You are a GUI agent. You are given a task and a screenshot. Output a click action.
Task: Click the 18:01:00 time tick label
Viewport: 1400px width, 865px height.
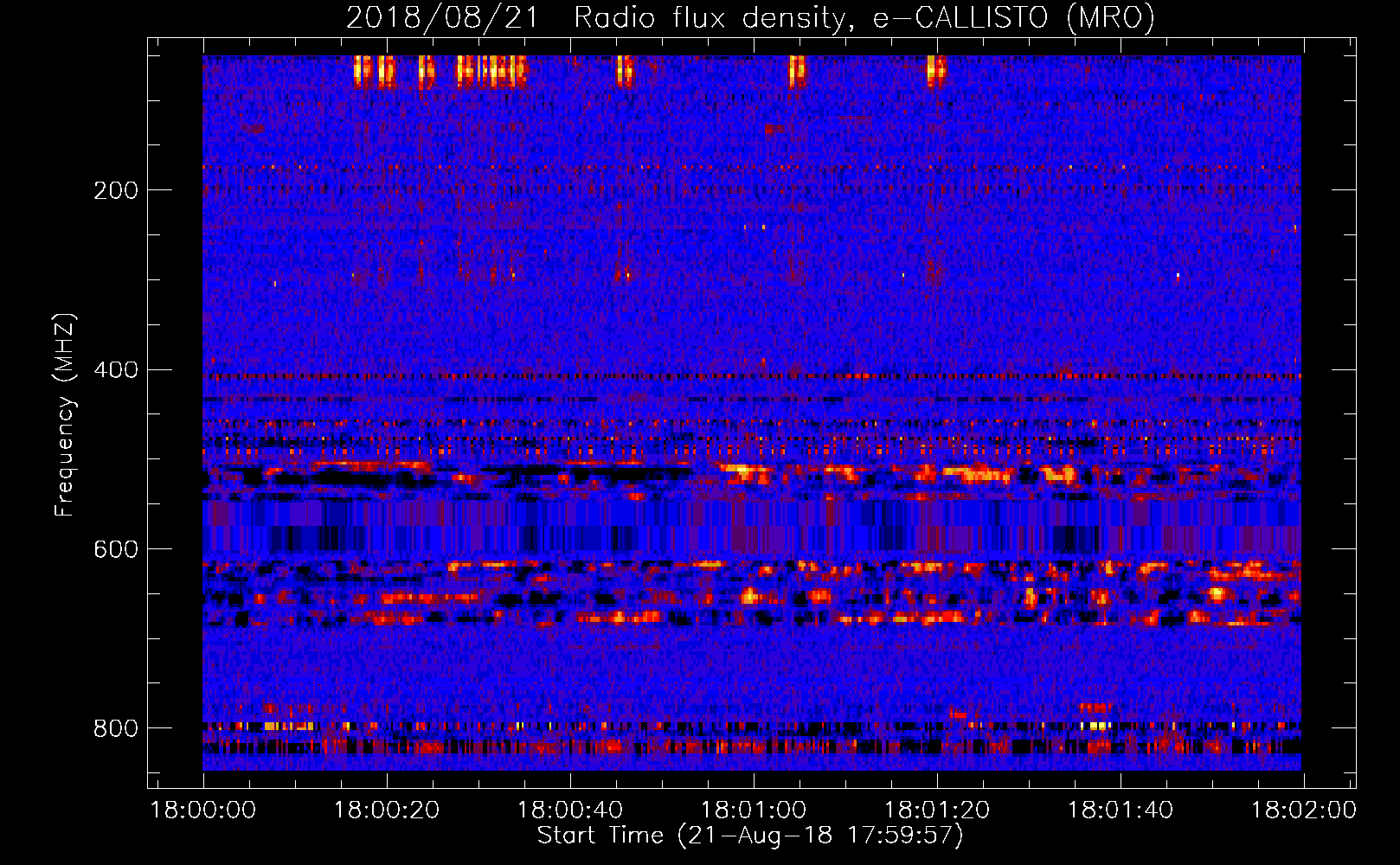pos(754,811)
